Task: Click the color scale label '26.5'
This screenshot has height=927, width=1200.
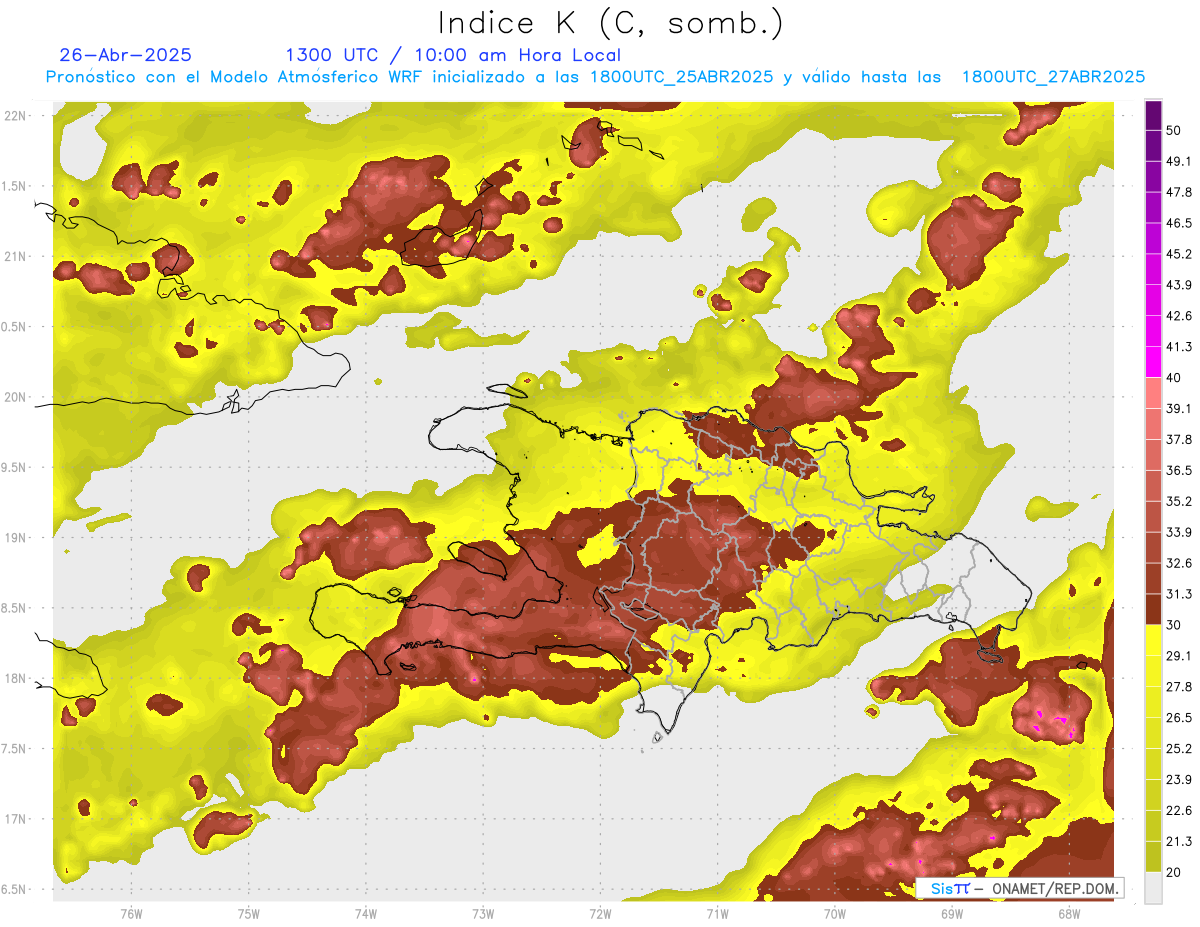Action: (1178, 718)
